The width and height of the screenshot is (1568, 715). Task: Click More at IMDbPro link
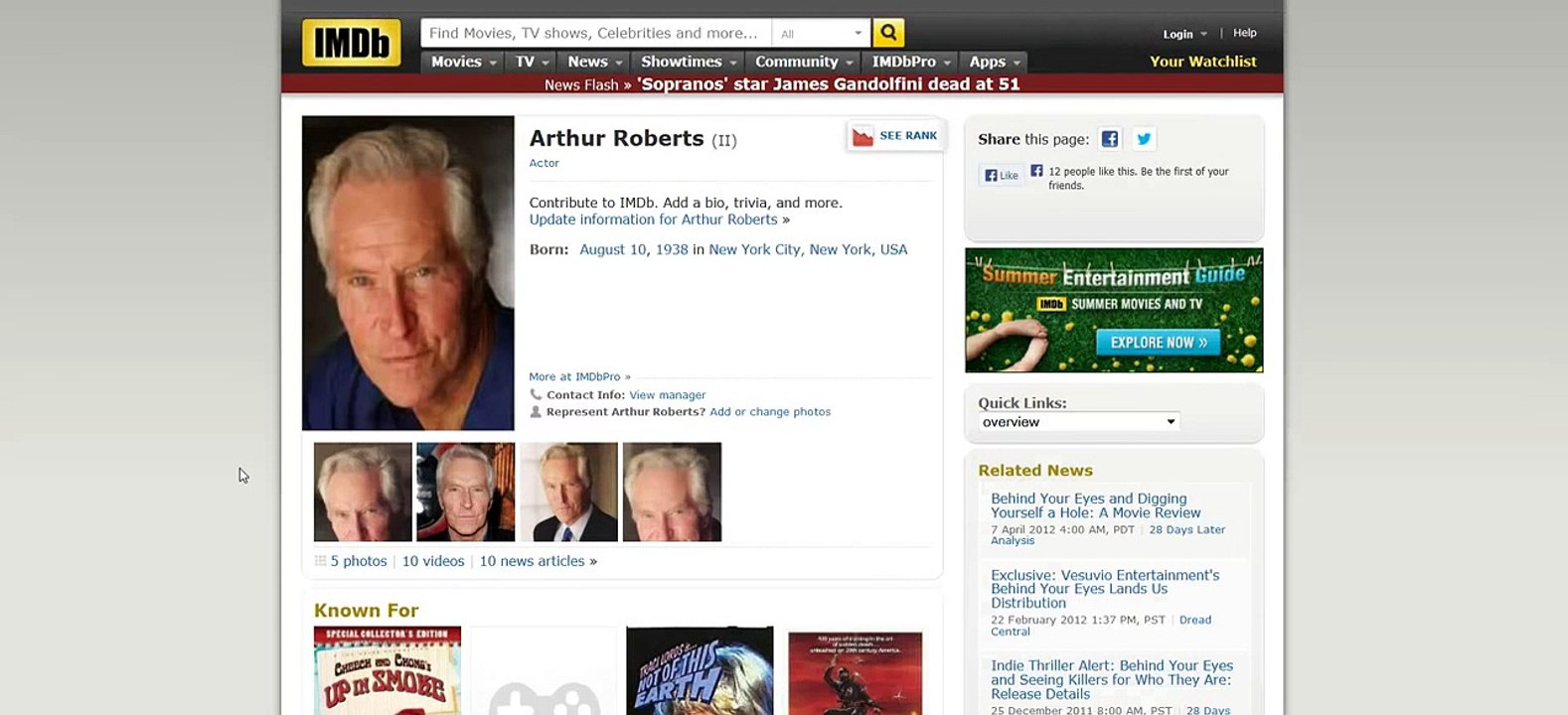click(x=579, y=376)
